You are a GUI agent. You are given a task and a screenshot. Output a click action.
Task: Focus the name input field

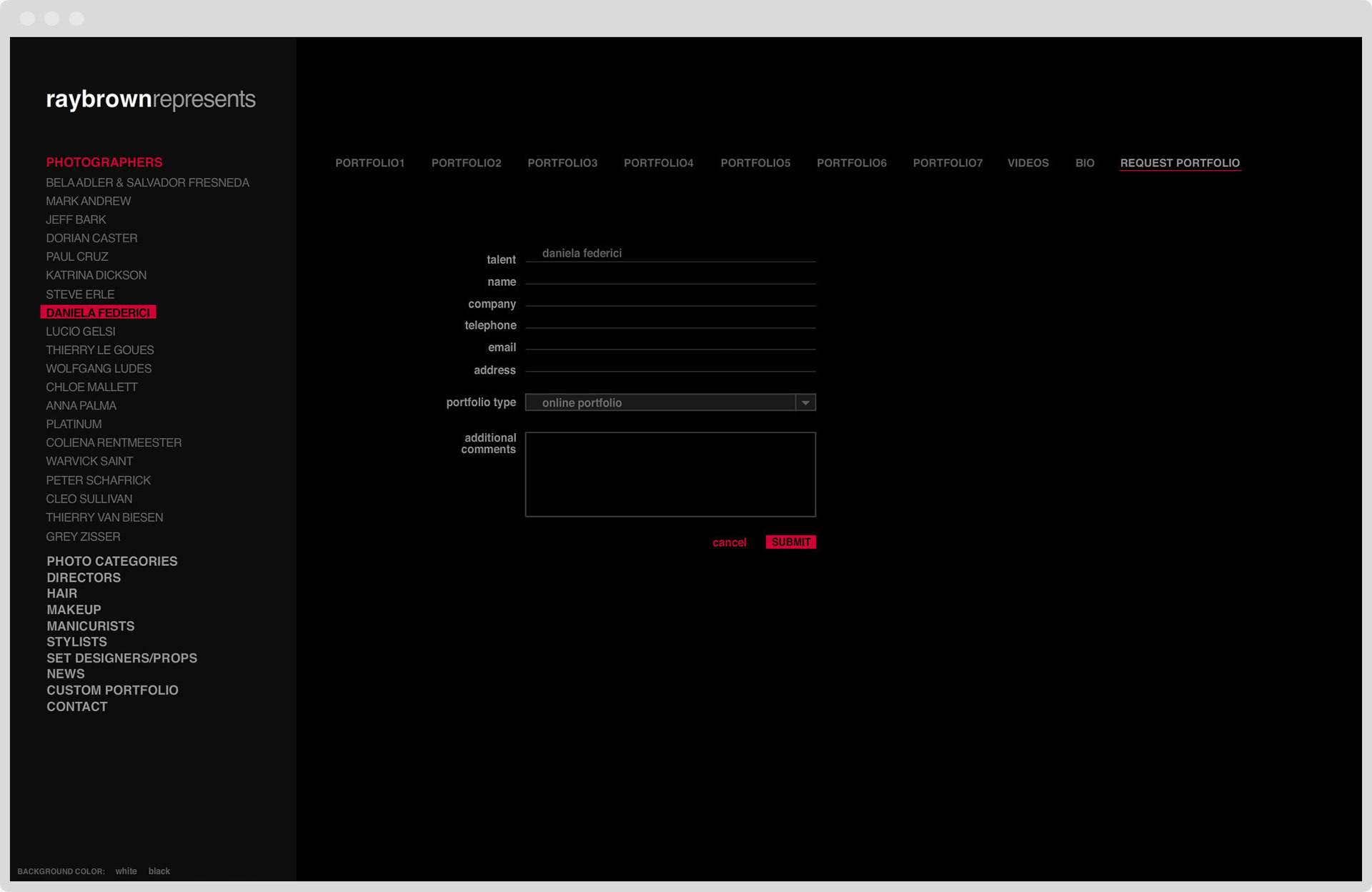pos(670,277)
